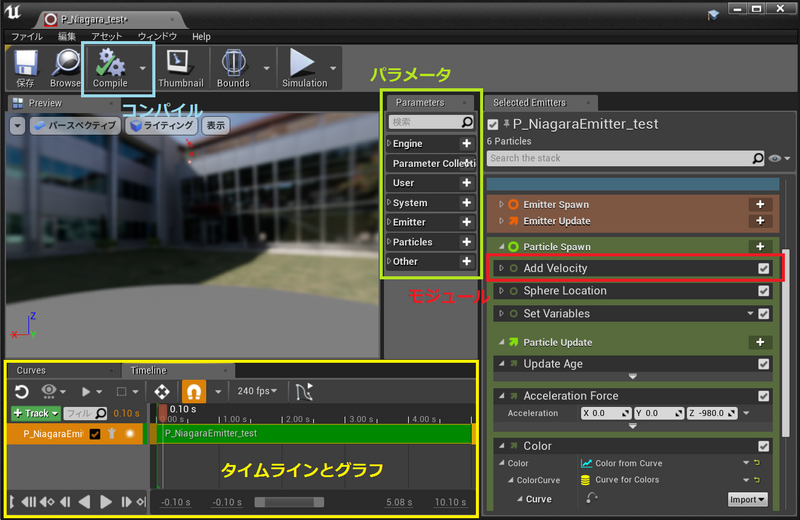
Task: Open the Import curve dropdown button
Action: 747,500
